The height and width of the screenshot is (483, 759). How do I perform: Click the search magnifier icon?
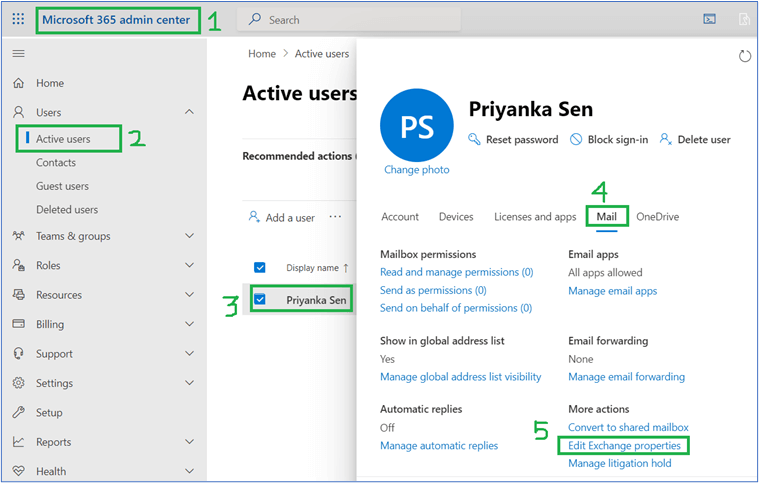pos(255,19)
